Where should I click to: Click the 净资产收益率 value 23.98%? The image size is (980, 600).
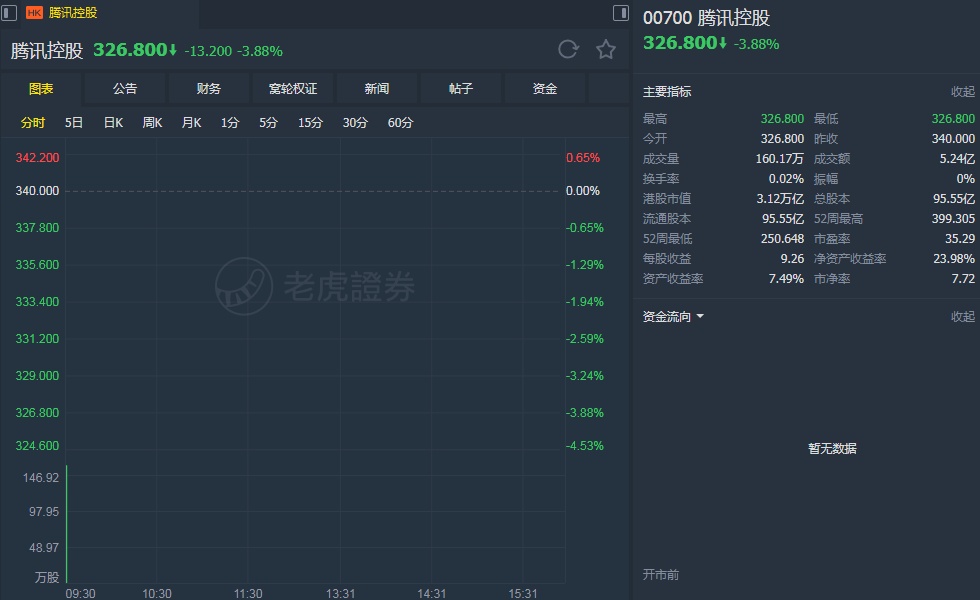pos(954,259)
